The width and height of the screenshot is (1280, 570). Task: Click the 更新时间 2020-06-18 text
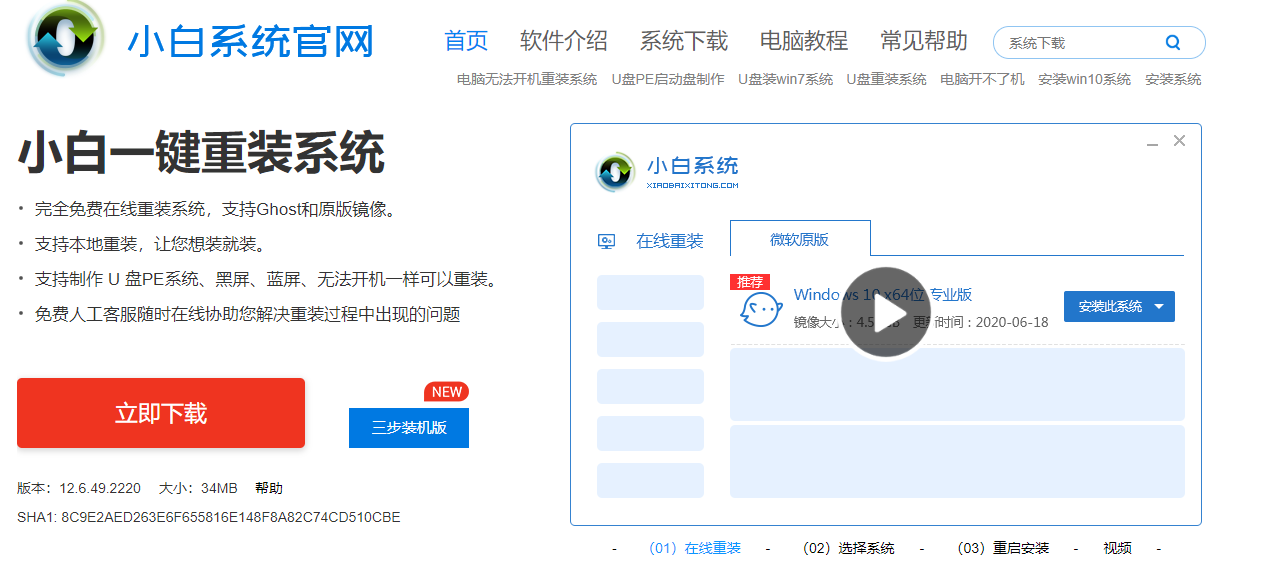point(981,322)
